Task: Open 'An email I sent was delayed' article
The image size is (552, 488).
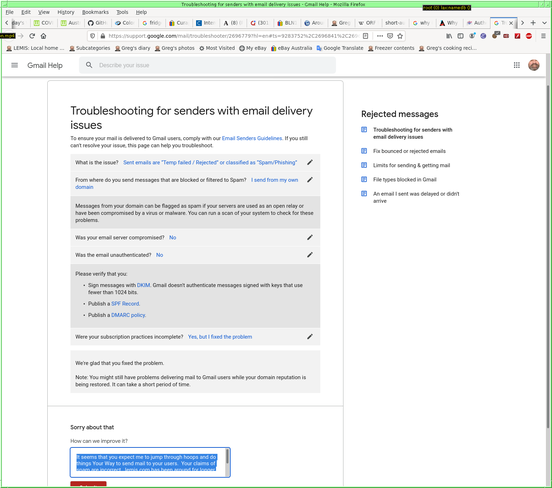Action: tap(416, 197)
